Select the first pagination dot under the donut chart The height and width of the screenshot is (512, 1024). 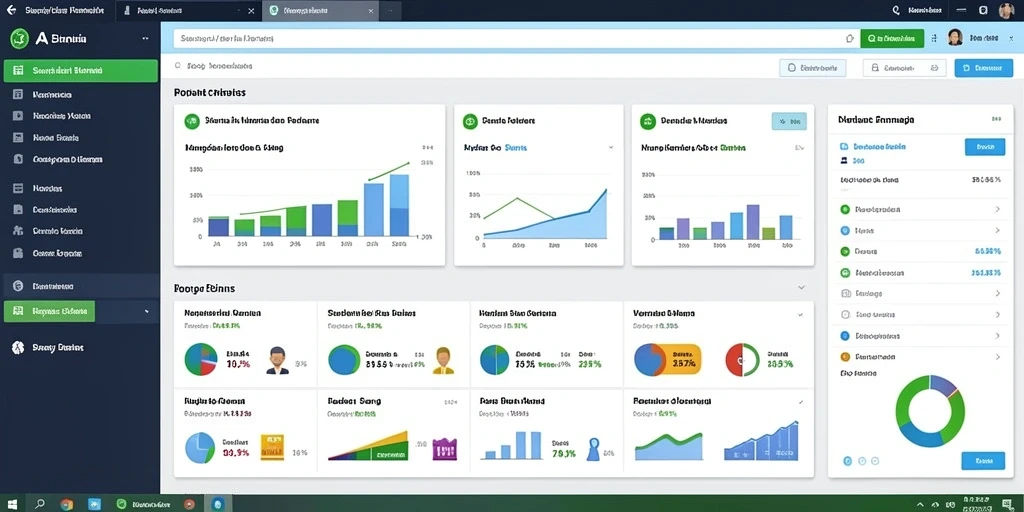(848, 460)
